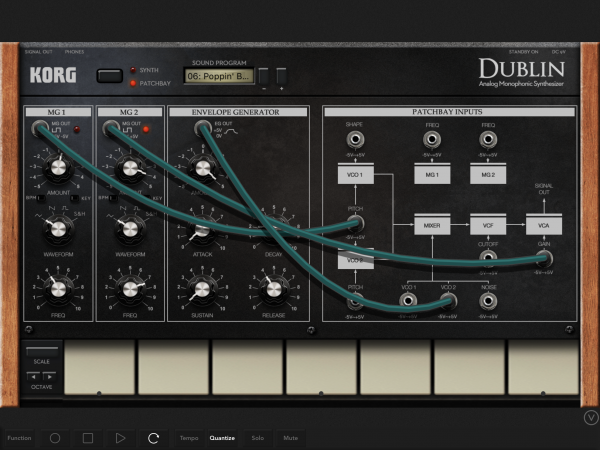Image resolution: width=600 pixels, height=450 pixels.
Task: Click the VCF Cutoff input jack
Action: [x=488, y=258]
